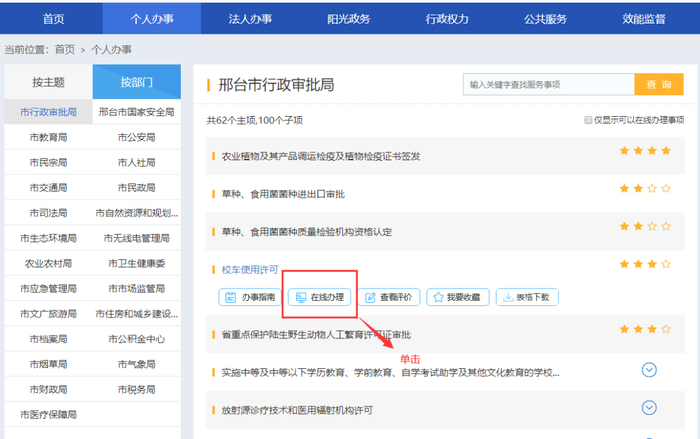Go to the 行政权力 tab
The image size is (700, 439).
[447, 19]
